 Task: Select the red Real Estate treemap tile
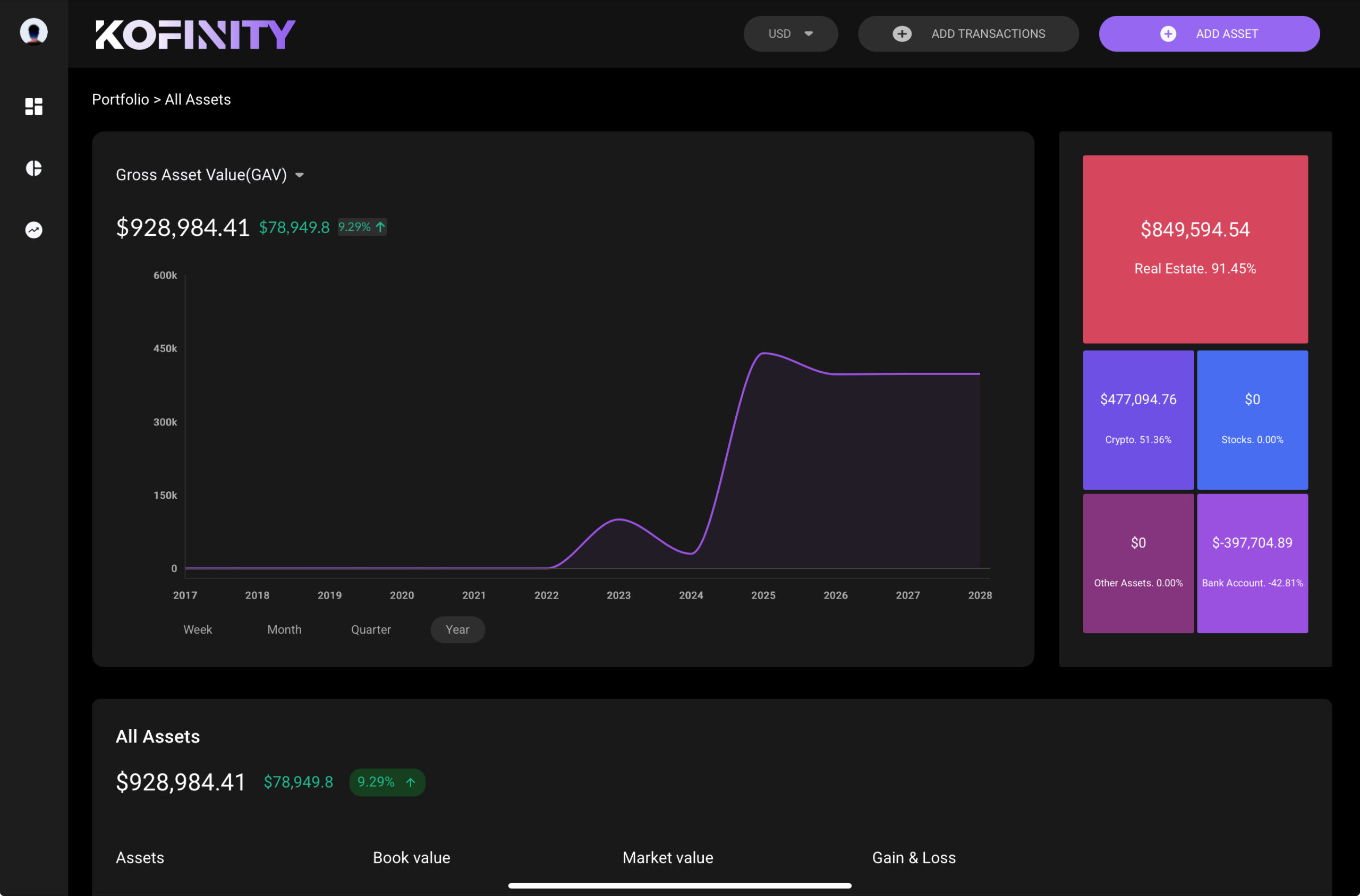[1195, 249]
